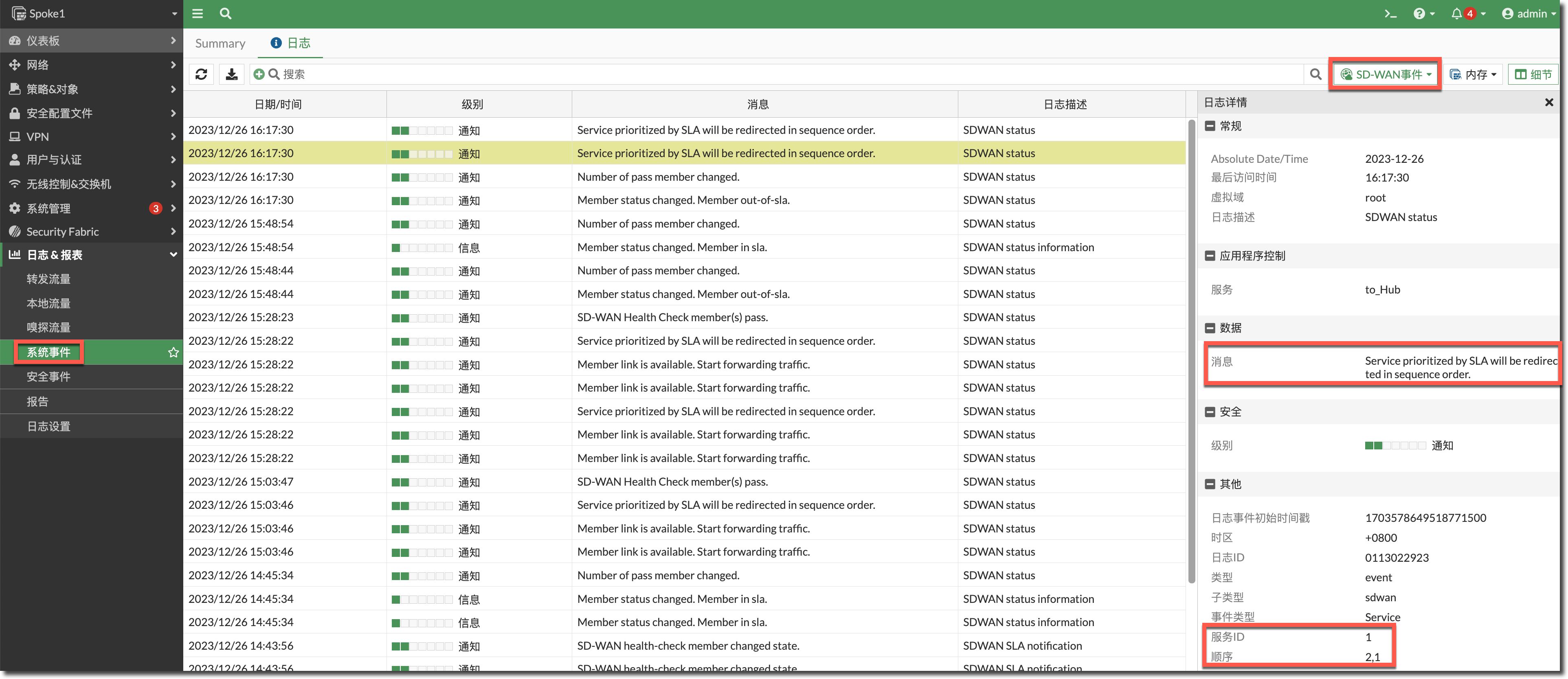Open 安全事件 in the sidebar
1568x679 pixels.
(x=49, y=377)
